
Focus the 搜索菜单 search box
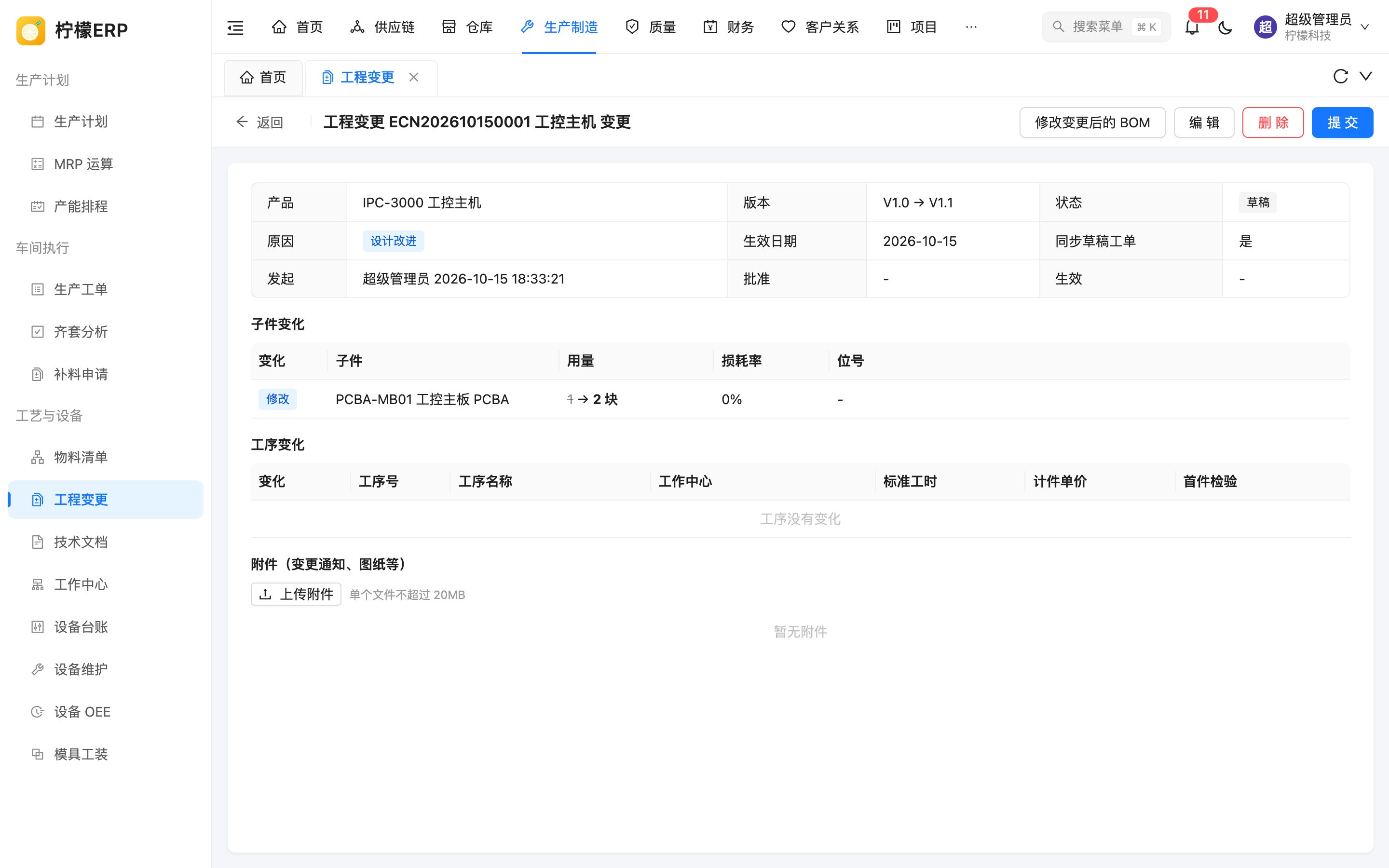tap(1105, 27)
